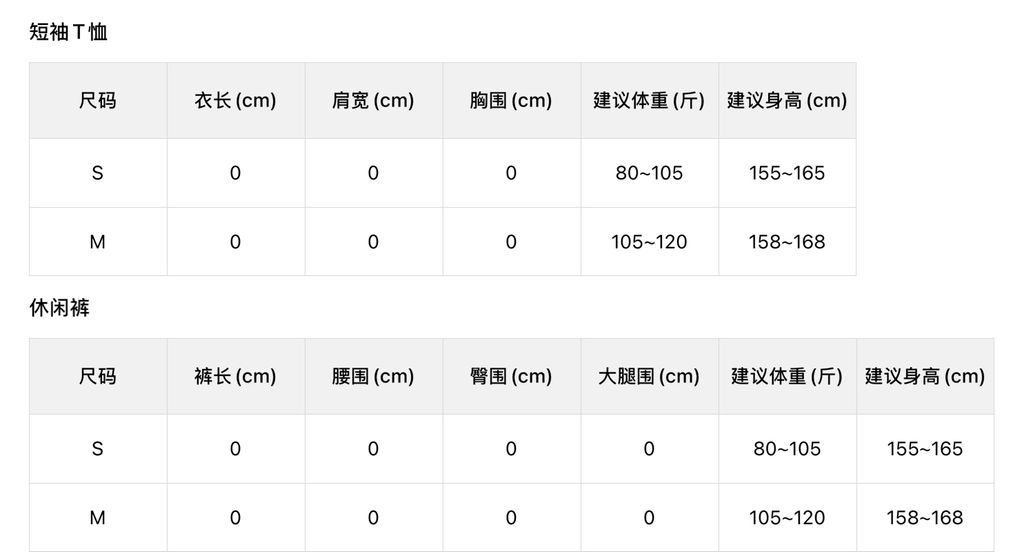
Task: Click the 休闲裤 section heading
Action: pyautogui.click(x=59, y=307)
